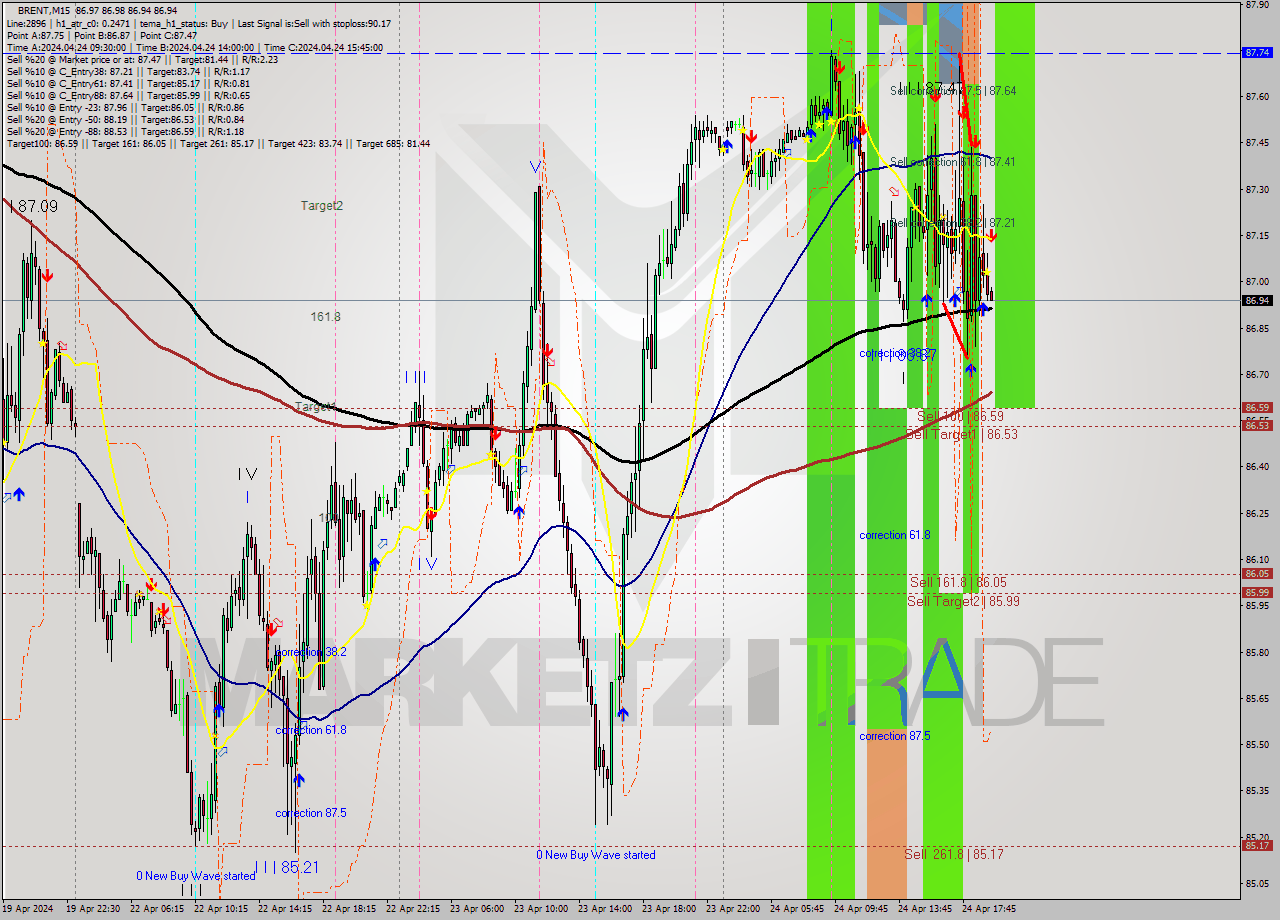Click '23 Apr 18:00' on the time axis
Viewport: 1280px width, 920px height.
coord(670,909)
